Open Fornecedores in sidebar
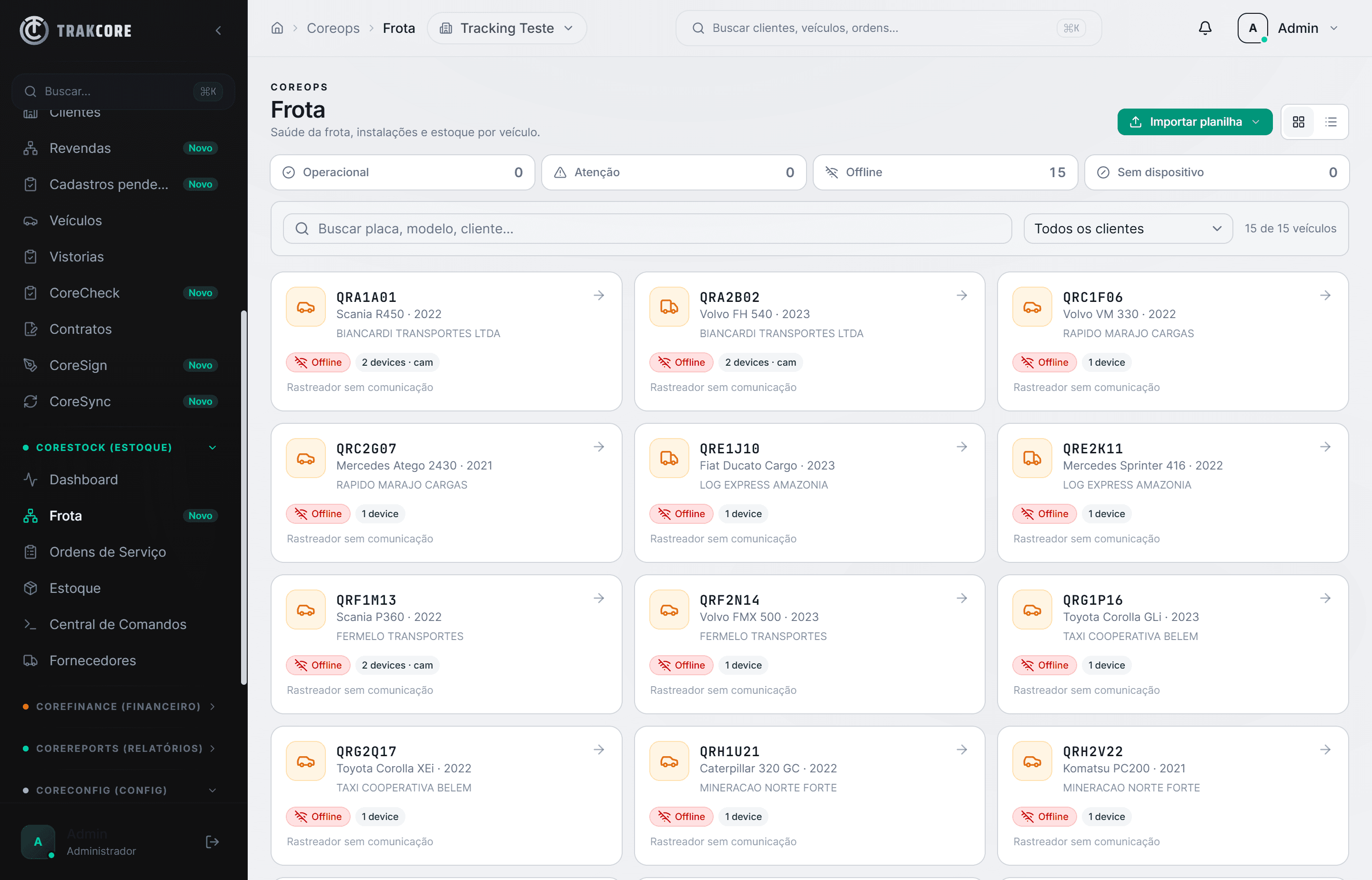The image size is (1372, 880). coord(120,660)
